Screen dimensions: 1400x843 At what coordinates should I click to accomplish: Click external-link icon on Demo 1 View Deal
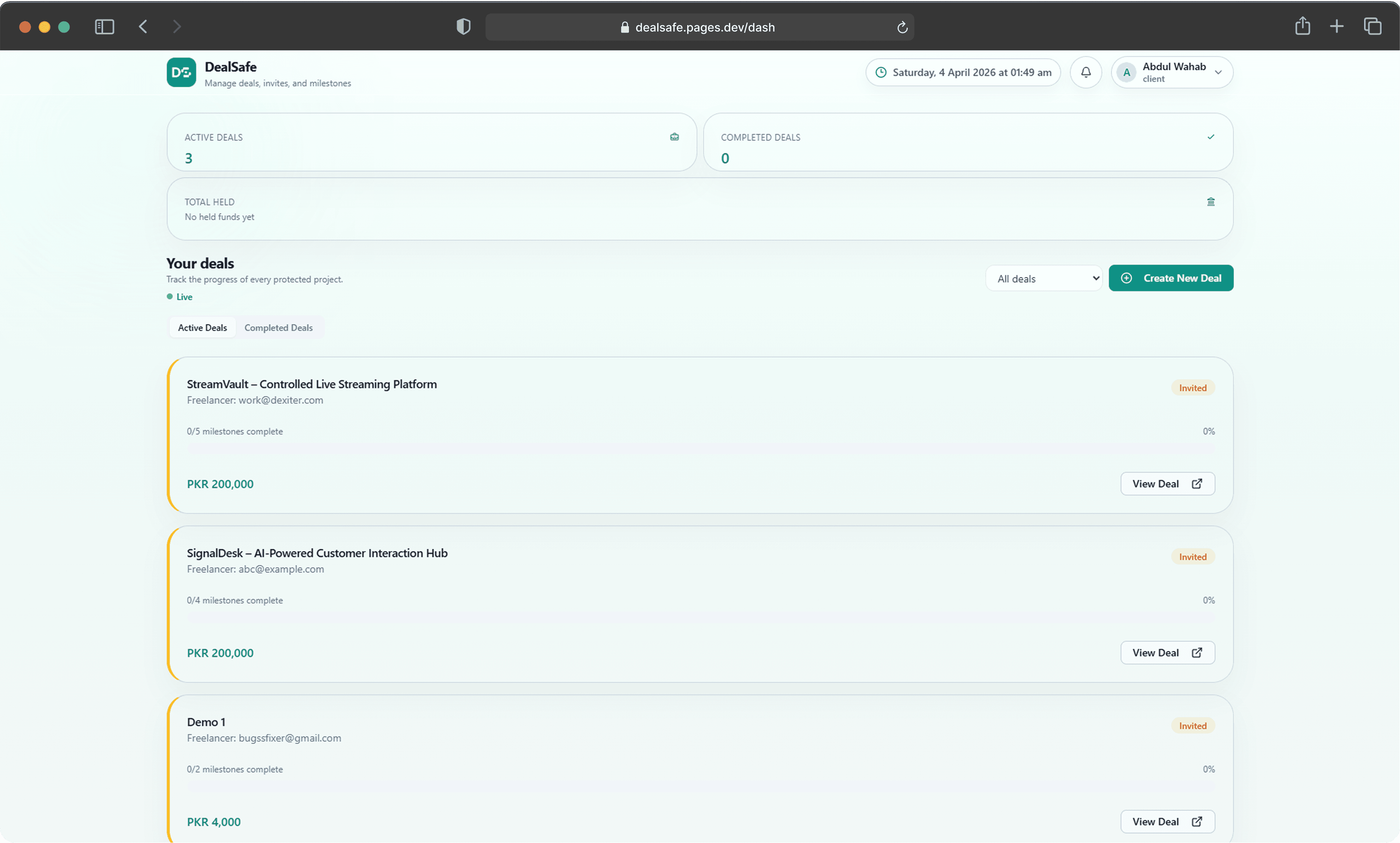(x=1197, y=822)
